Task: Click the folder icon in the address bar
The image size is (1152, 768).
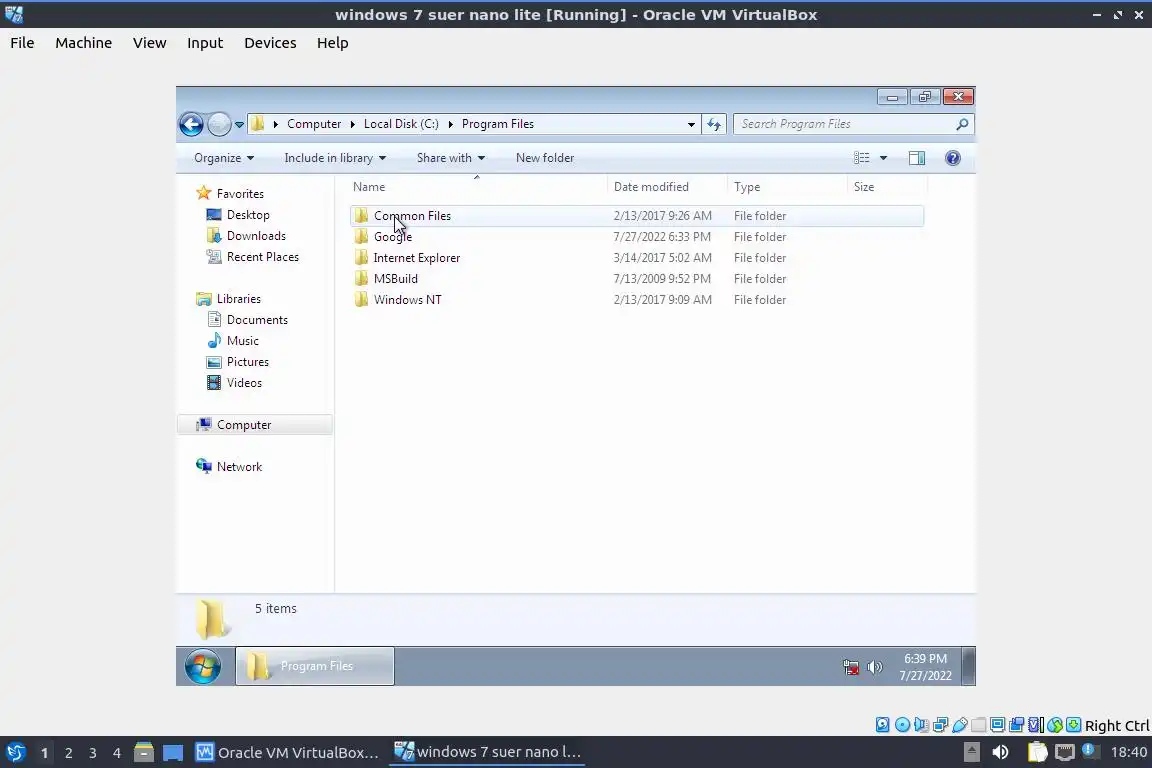Action: tap(257, 123)
